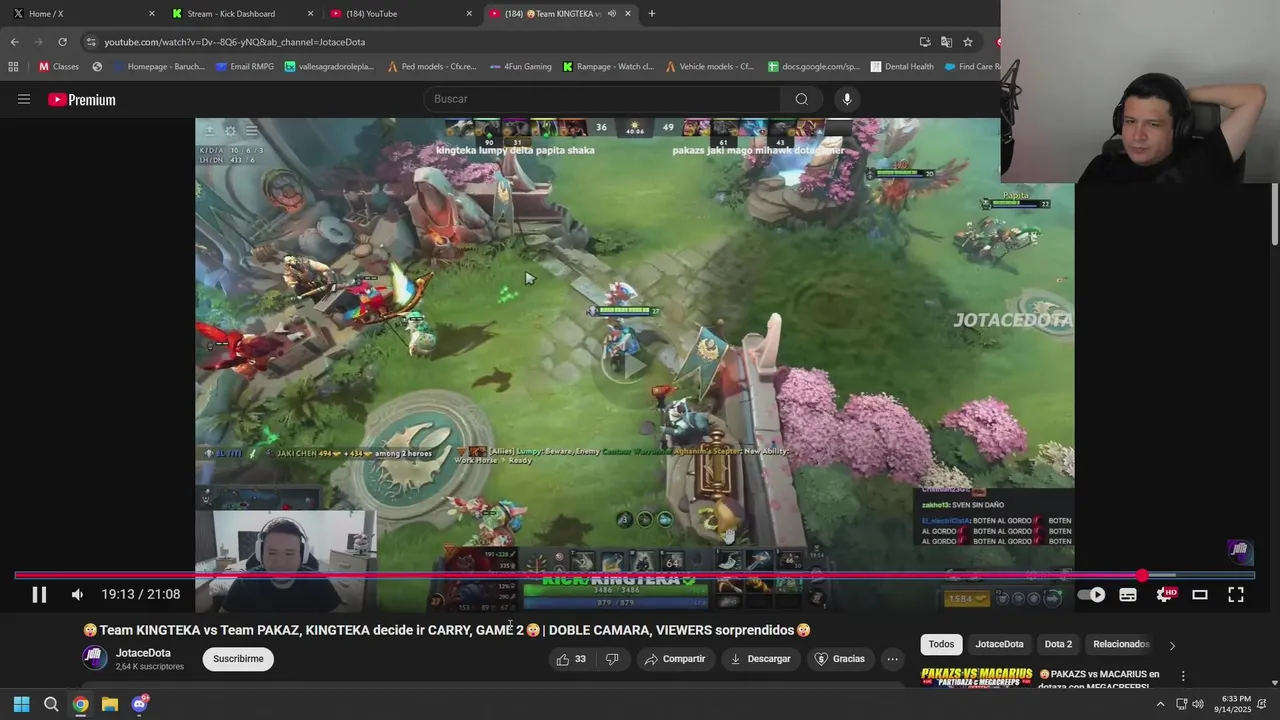Viewport: 1280px width, 720px height.
Task: Open options for PAKAZS vs MACARIUS video
Action: 1183,676
